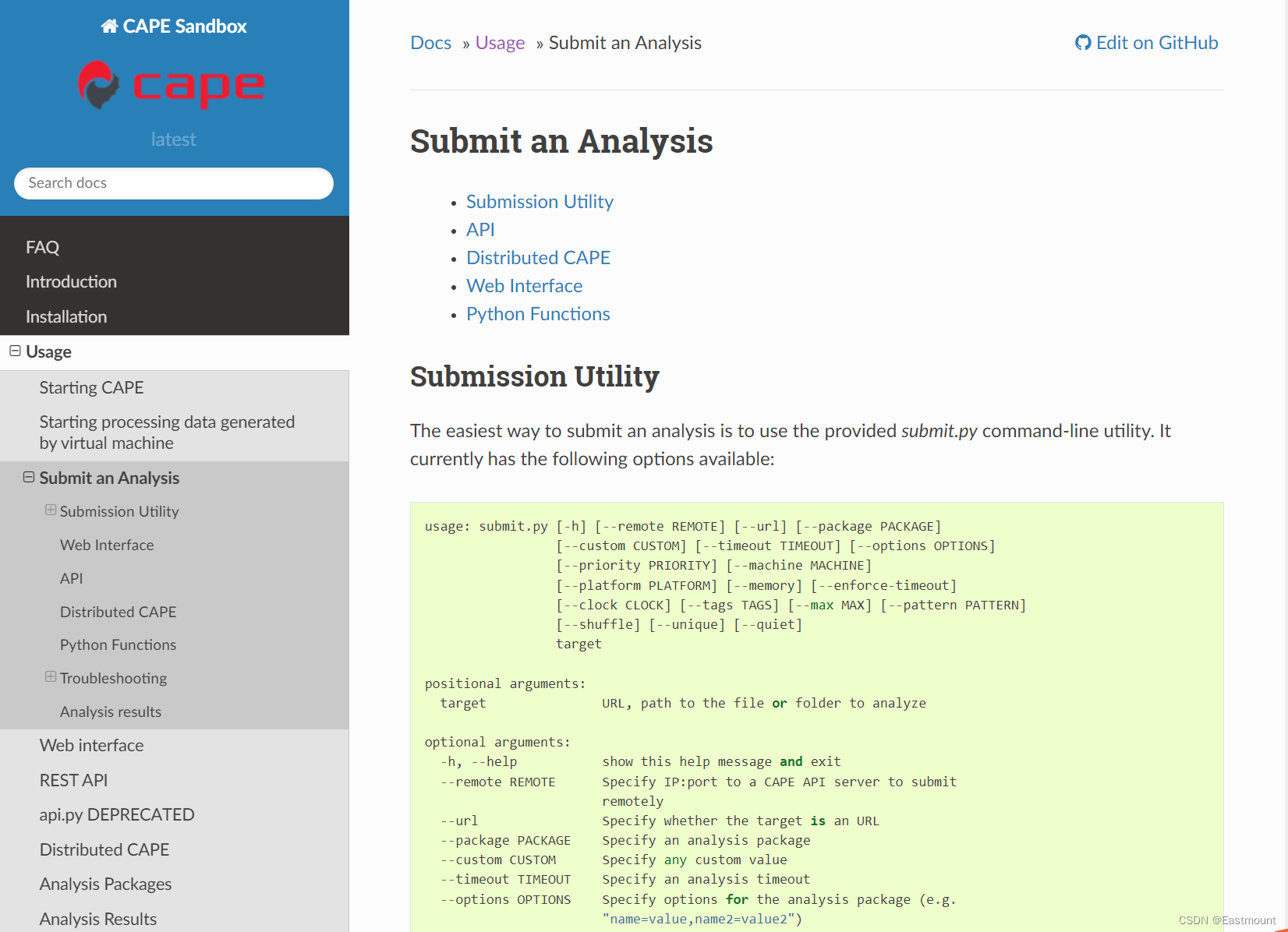Open api.py DEPRECATED sidebar page

coord(117,814)
